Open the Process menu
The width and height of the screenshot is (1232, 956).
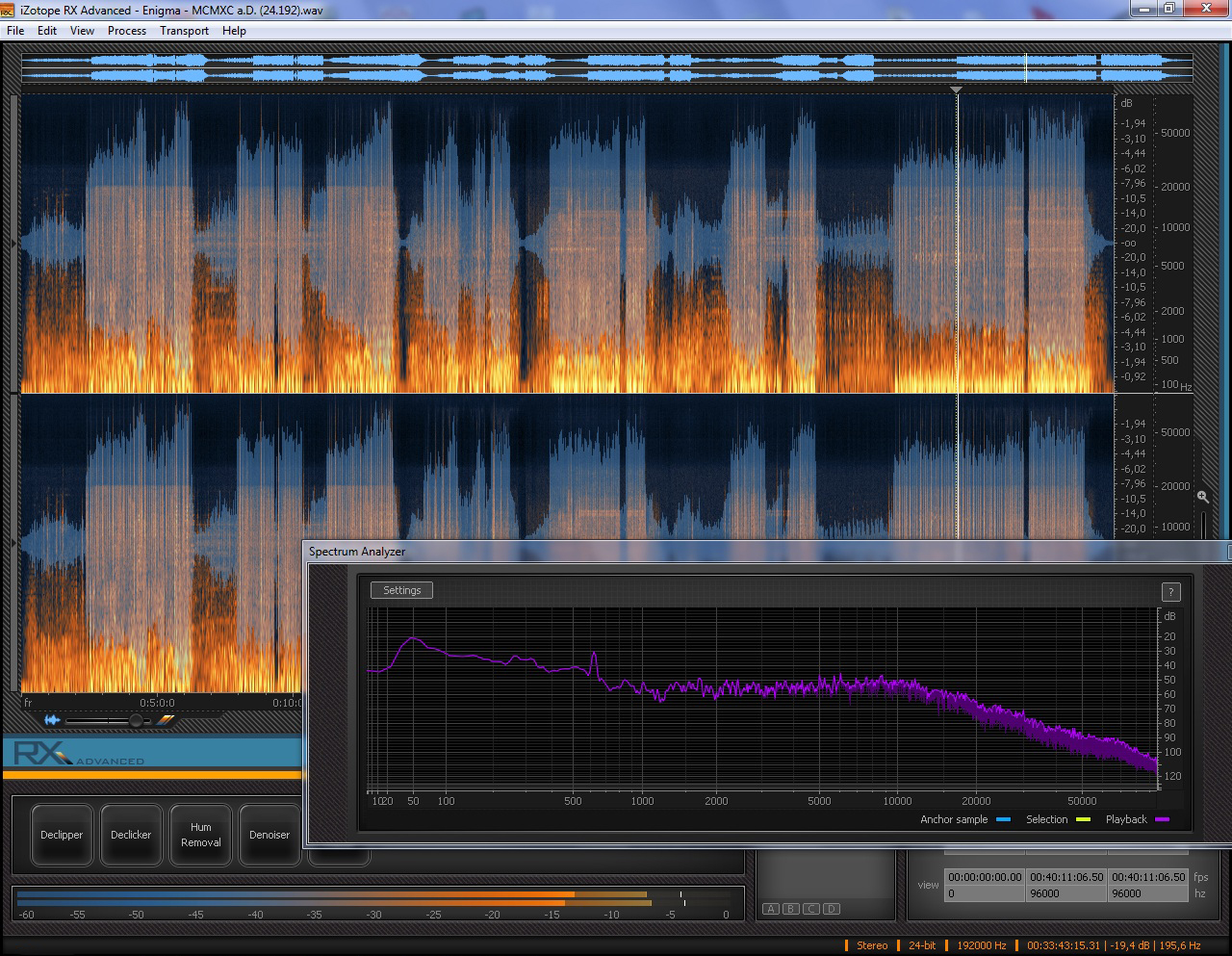(127, 31)
